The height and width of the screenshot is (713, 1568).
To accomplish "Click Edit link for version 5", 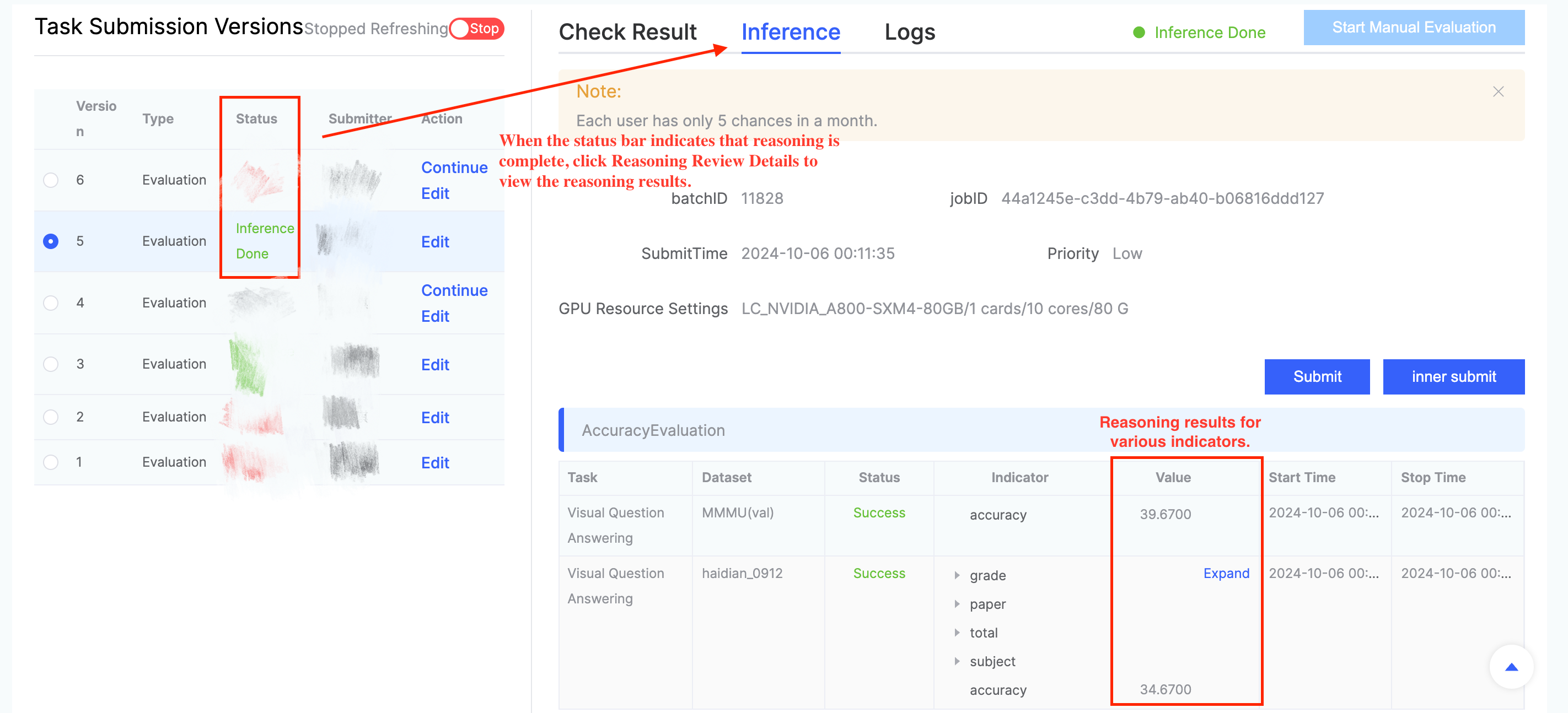I will (x=434, y=242).
